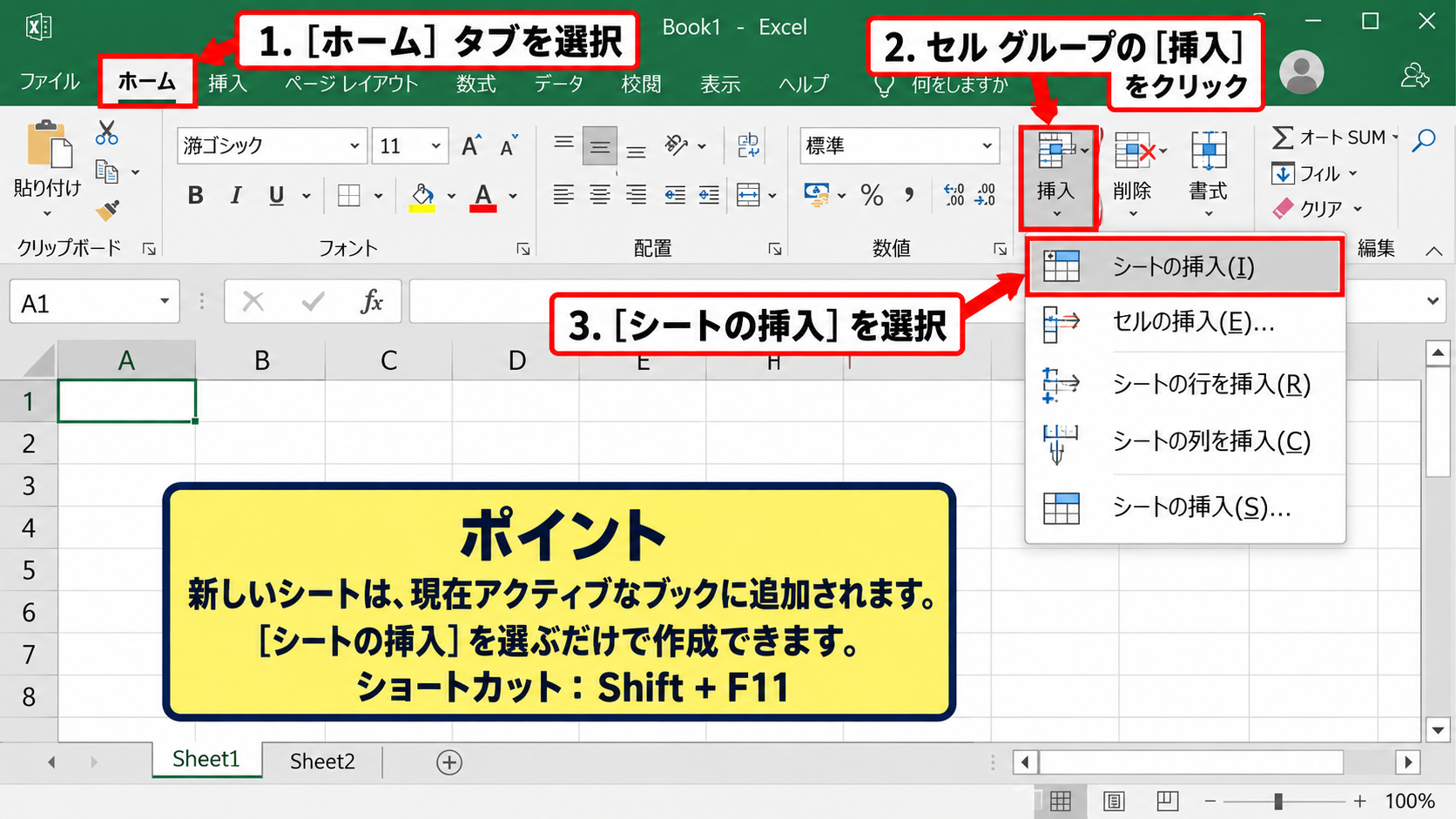Toggle Bold formatting
Viewport: 1456px width, 819px height.
196,196
